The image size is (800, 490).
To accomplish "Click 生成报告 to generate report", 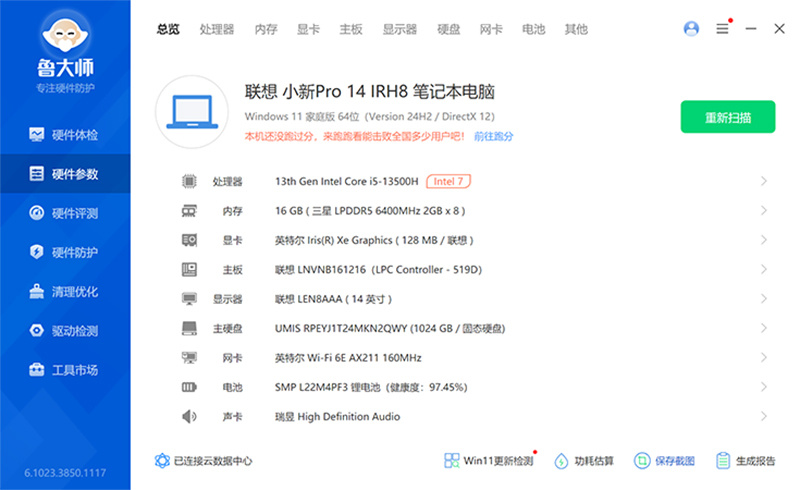I will coord(745,461).
